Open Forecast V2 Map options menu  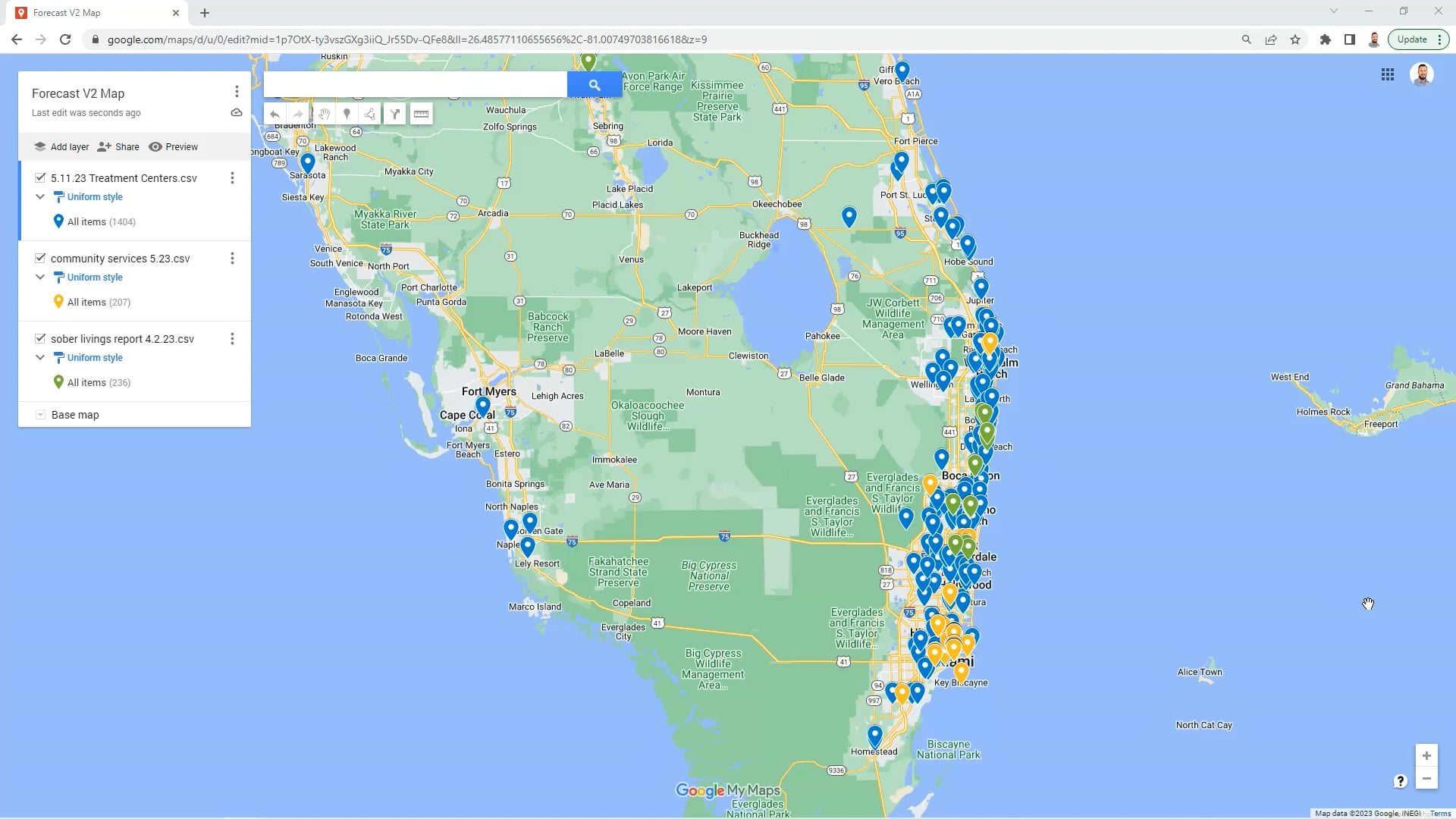coord(237,92)
